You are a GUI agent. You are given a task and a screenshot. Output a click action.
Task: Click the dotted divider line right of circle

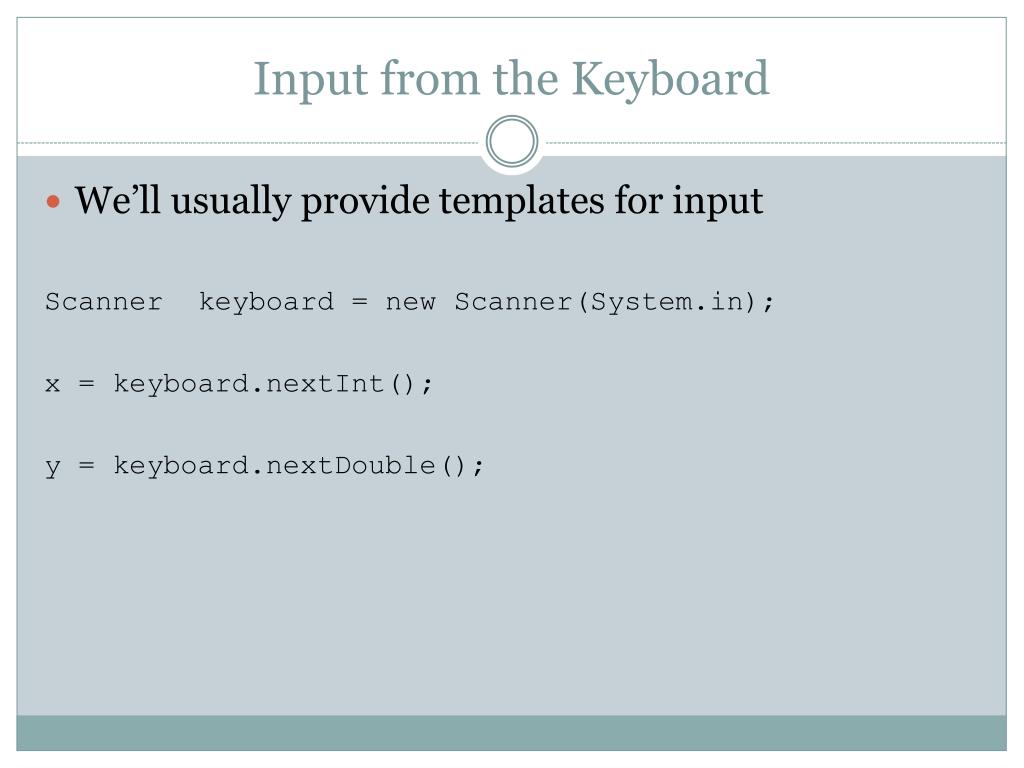click(x=773, y=142)
